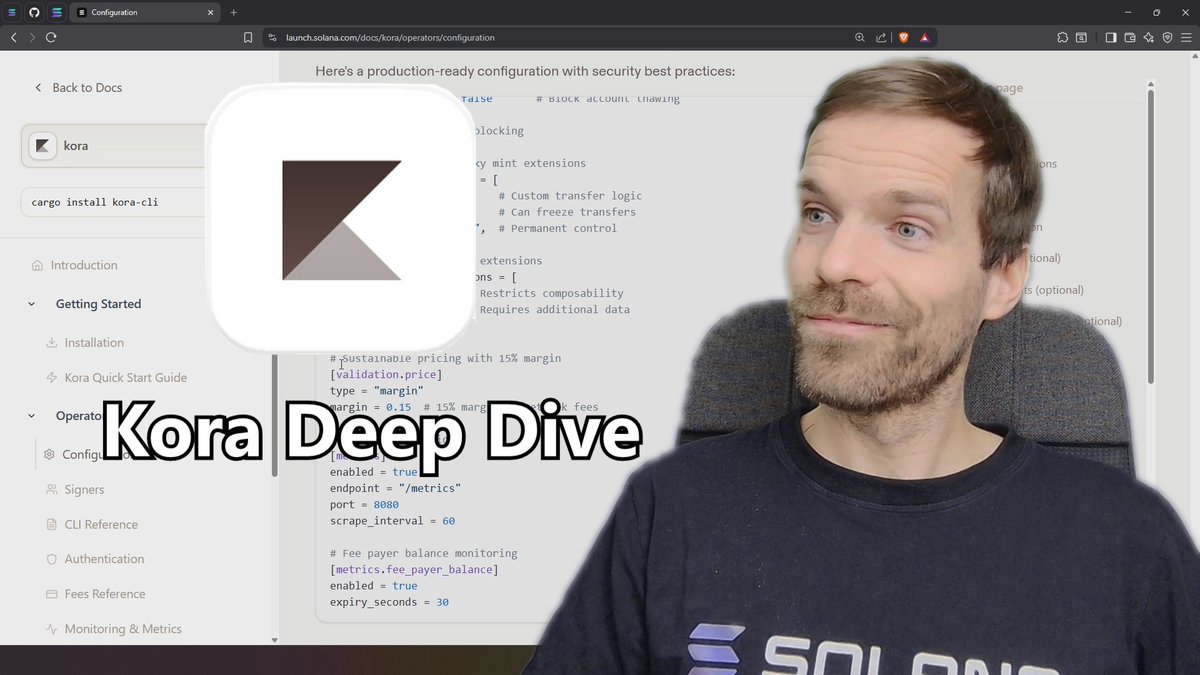The height and width of the screenshot is (675, 1200).
Task: Click the sidebar vertical scrollbar thumb
Action: [275, 414]
